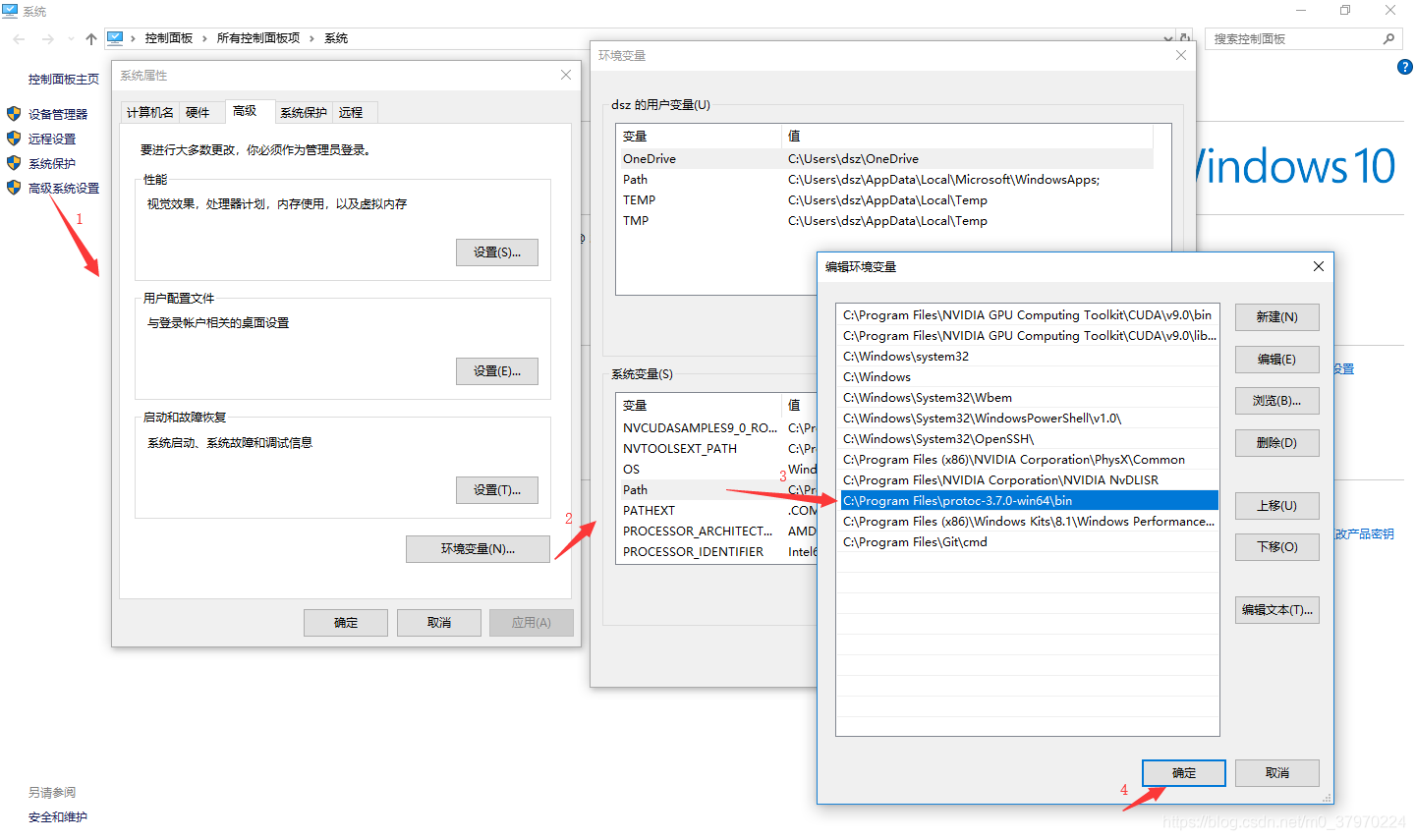Click the Remote Settings shield icon
1415x840 pixels.
(x=14, y=139)
